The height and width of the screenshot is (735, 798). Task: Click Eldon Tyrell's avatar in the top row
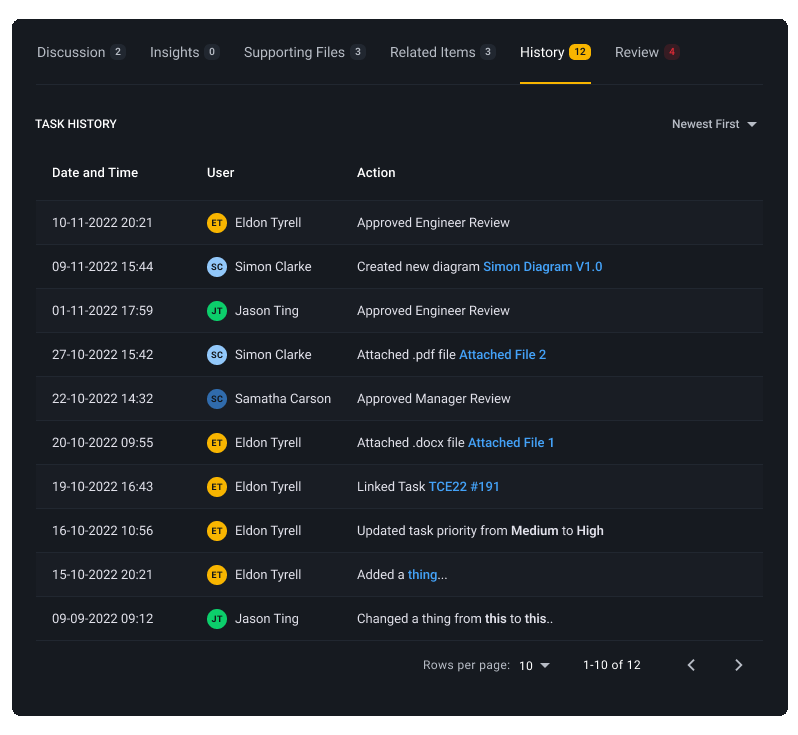coord(217,223)
